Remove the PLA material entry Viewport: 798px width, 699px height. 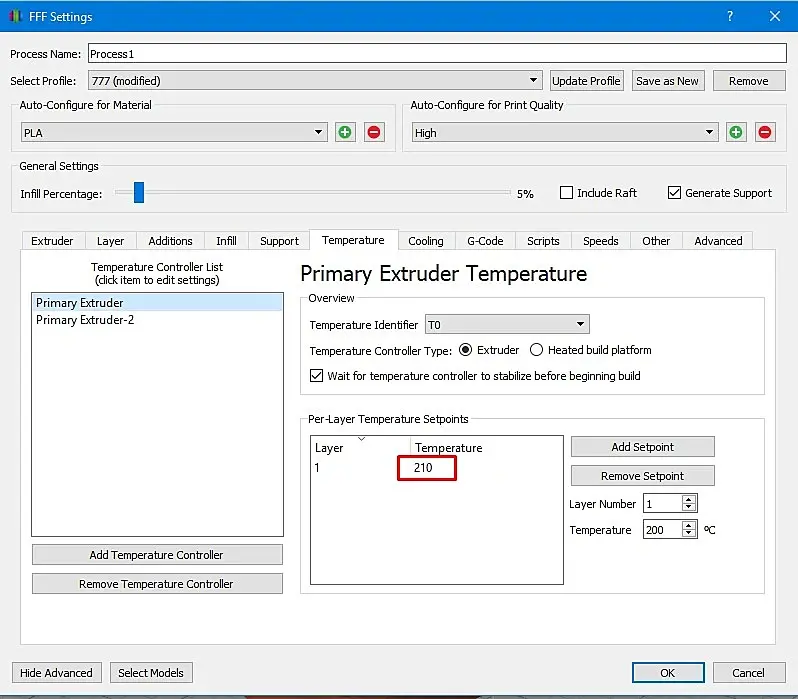click(x=374, y=132)
